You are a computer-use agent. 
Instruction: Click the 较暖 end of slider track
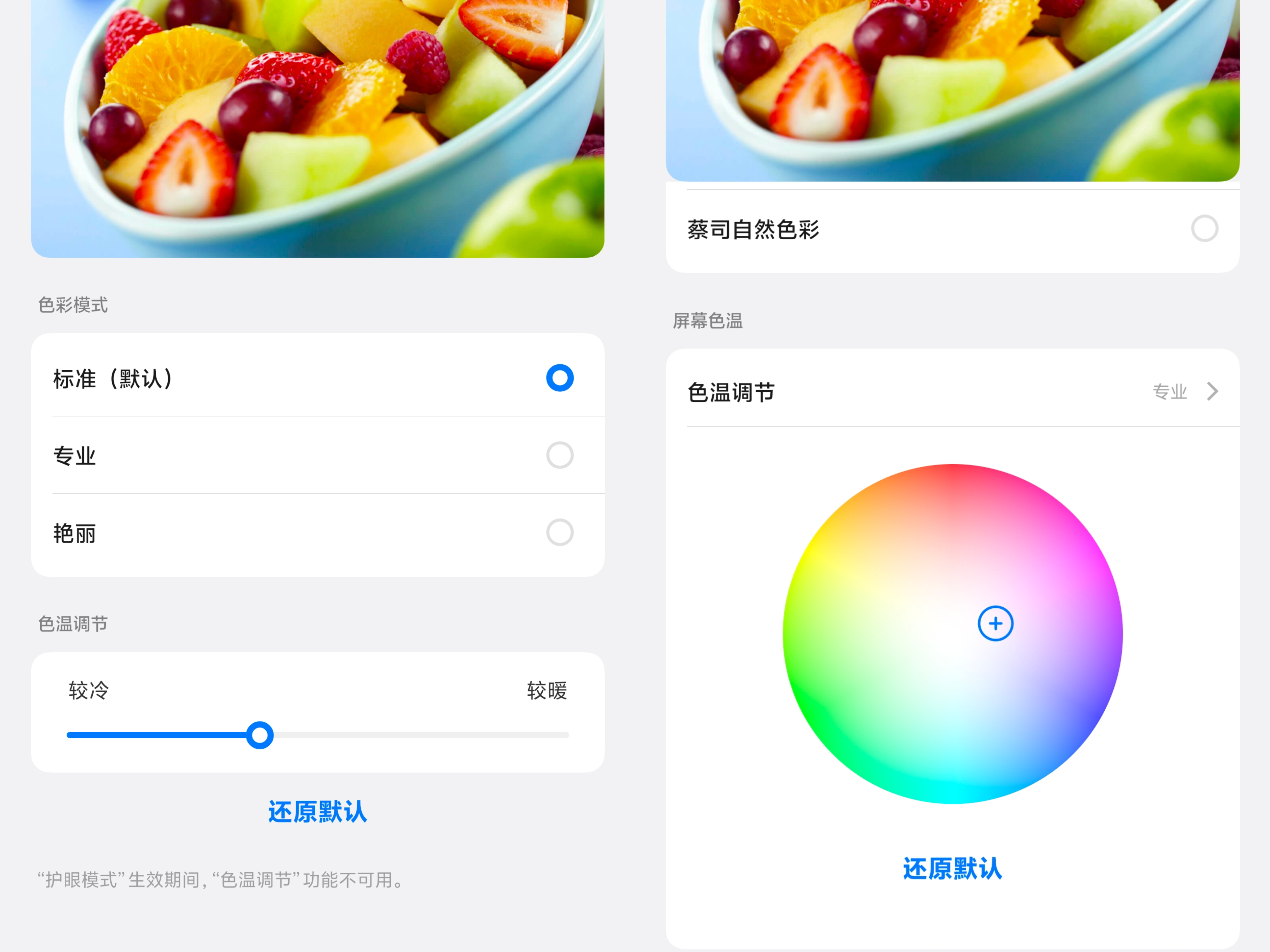click(x=566, y=735)
